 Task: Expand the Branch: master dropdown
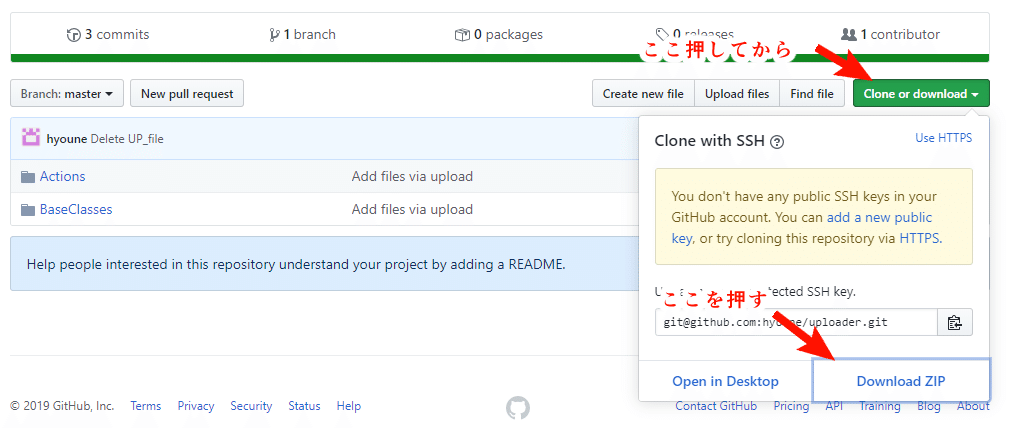[x=67, y=94]
